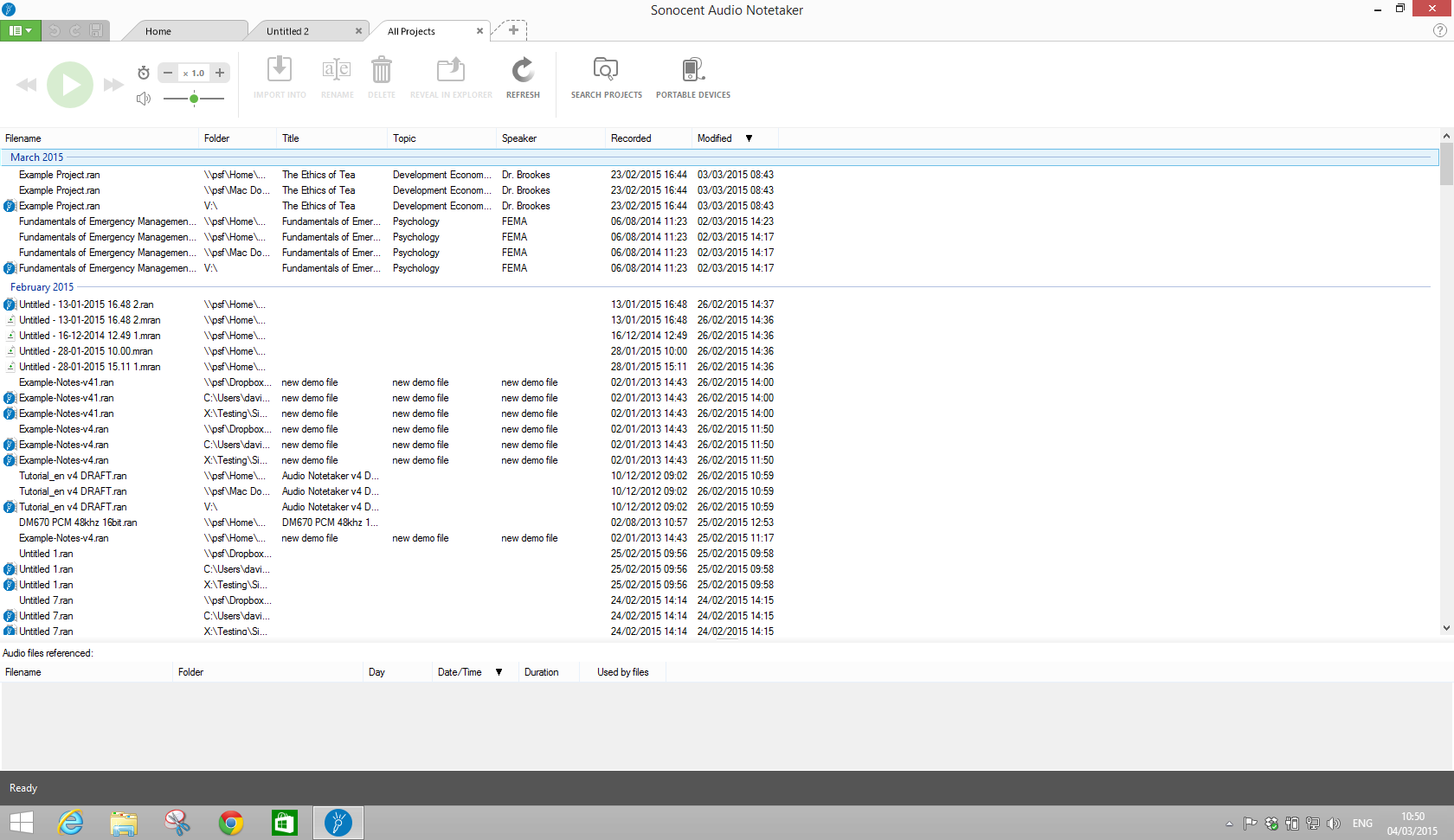The width and height of the screenshot is (1454, 840).
Task: Open the Windows Start button
Action: point(21,823)
